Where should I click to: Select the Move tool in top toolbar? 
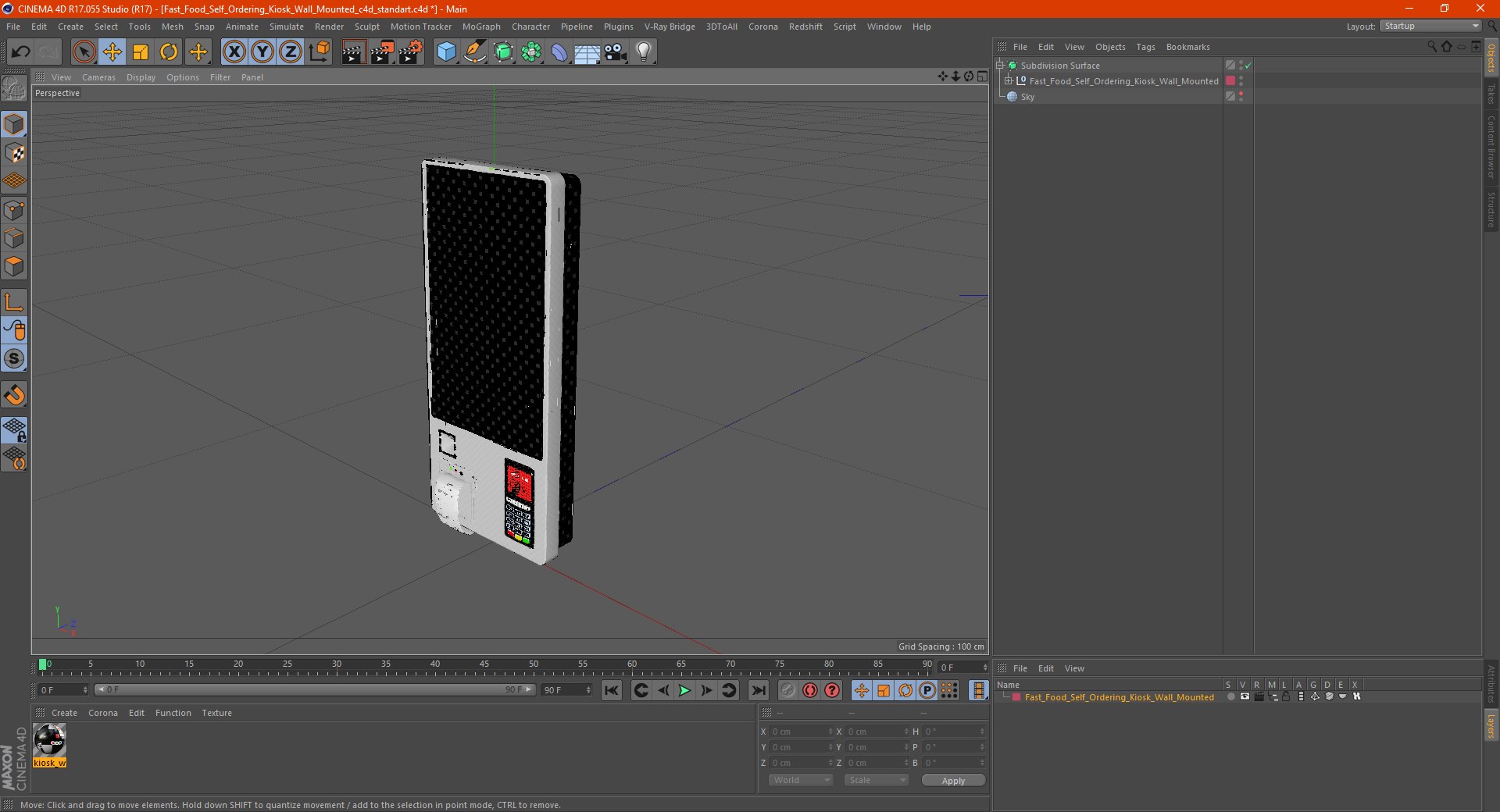pyautogui.click(x=112, y=52)
